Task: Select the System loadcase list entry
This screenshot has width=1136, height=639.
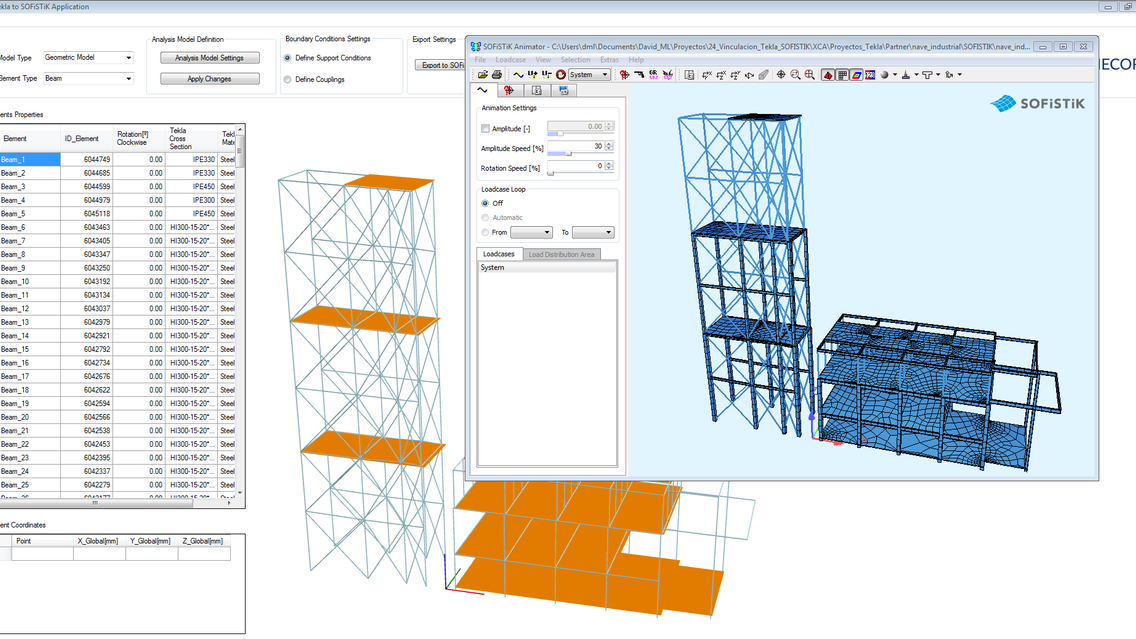Action: pyautogui.click(x=547, y=267)
